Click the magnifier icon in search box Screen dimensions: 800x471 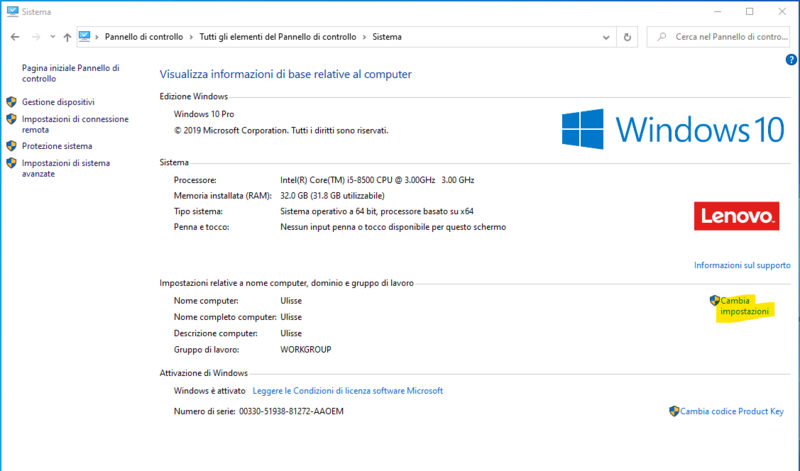(661, 37)
